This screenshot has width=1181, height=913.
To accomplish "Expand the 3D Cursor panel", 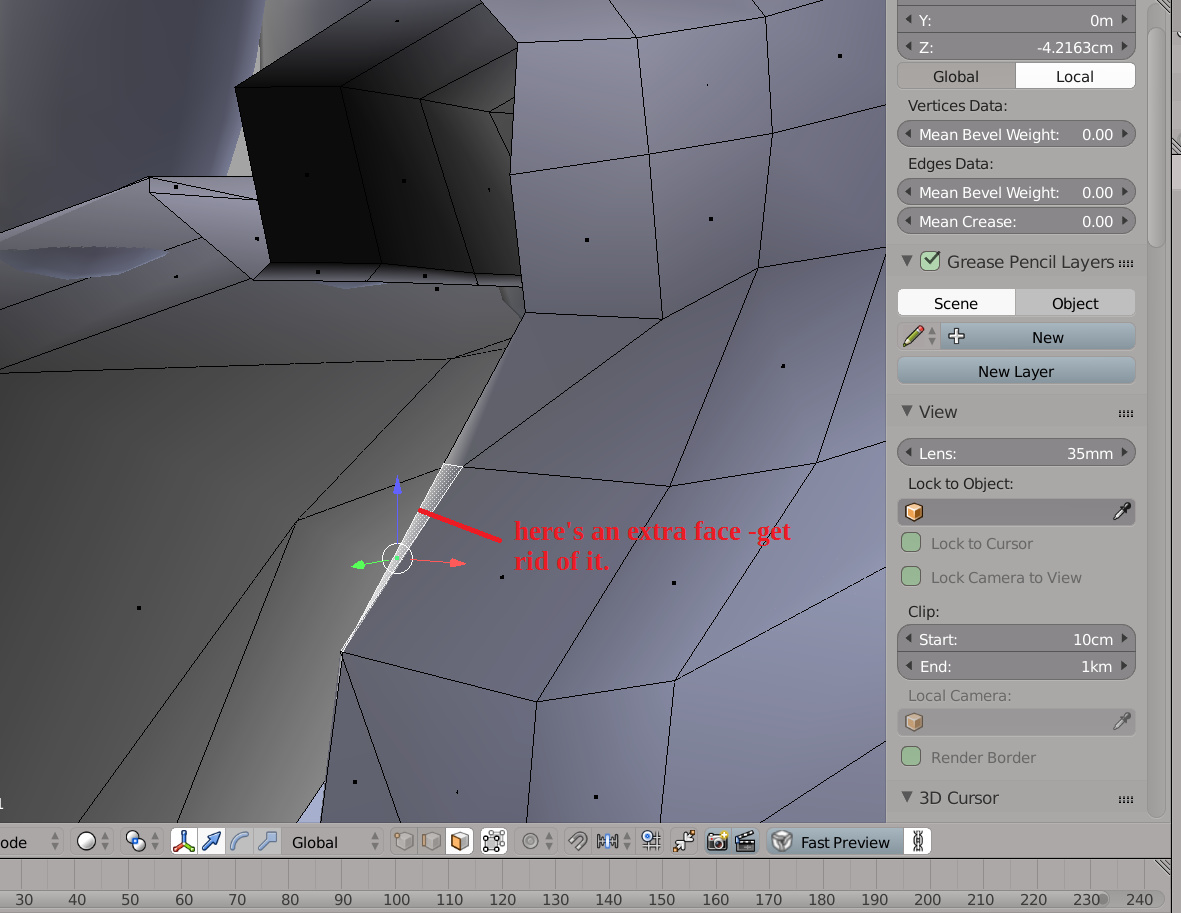I will [x=908, y=797].
